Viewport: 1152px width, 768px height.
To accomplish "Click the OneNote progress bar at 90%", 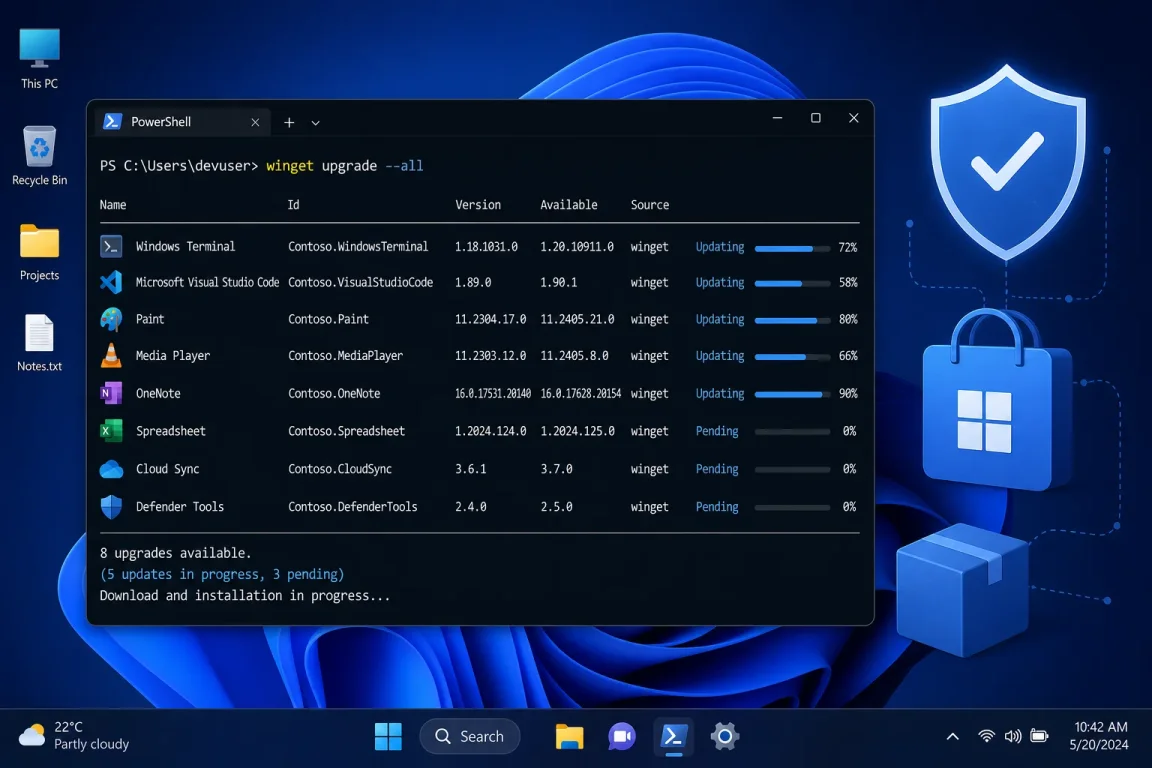I will coord(792,395).
